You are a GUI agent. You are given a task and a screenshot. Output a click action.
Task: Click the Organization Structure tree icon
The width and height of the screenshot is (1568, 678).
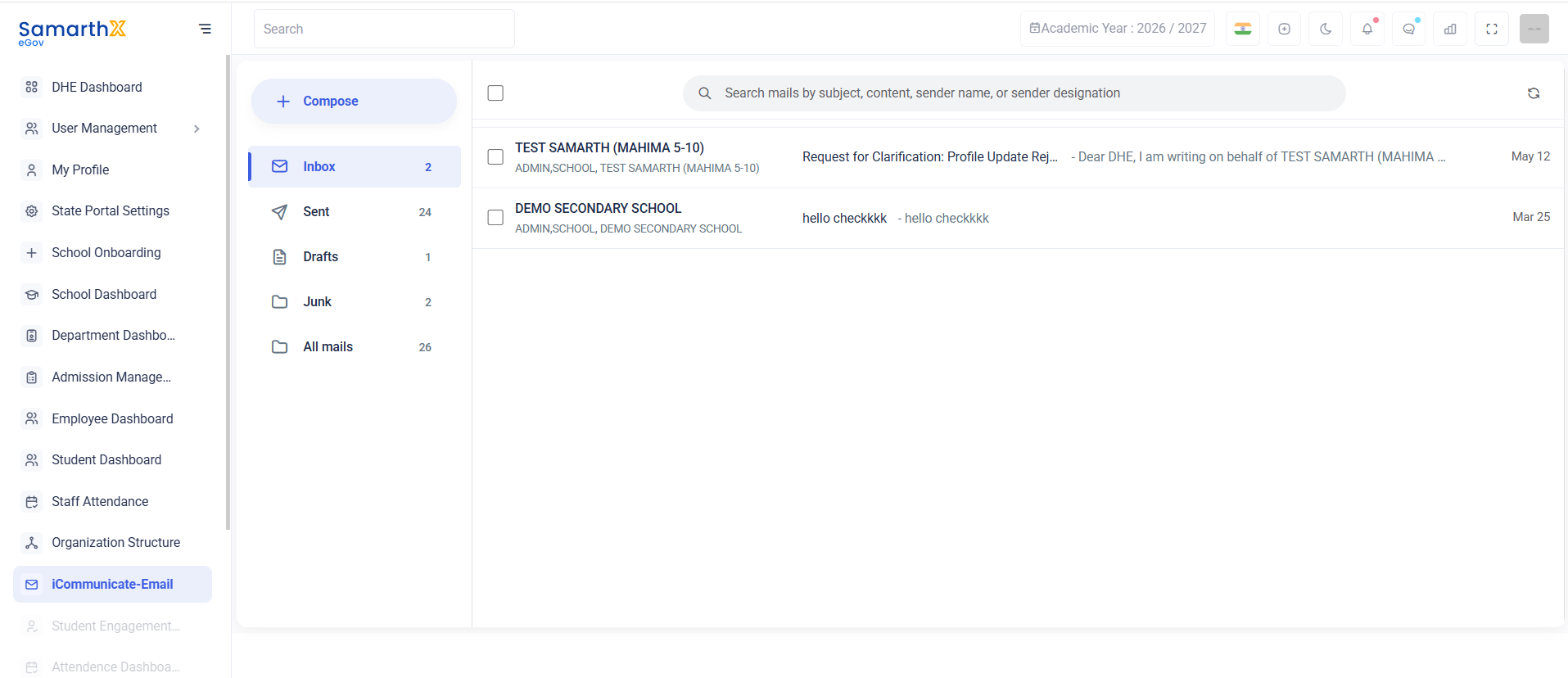coord(32,543)
